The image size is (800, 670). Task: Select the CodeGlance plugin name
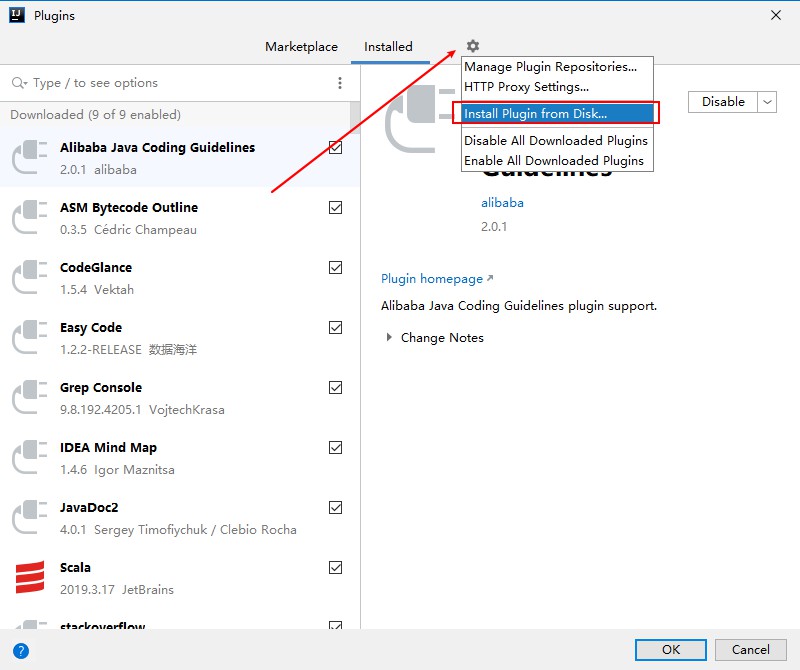pos(96,267)
